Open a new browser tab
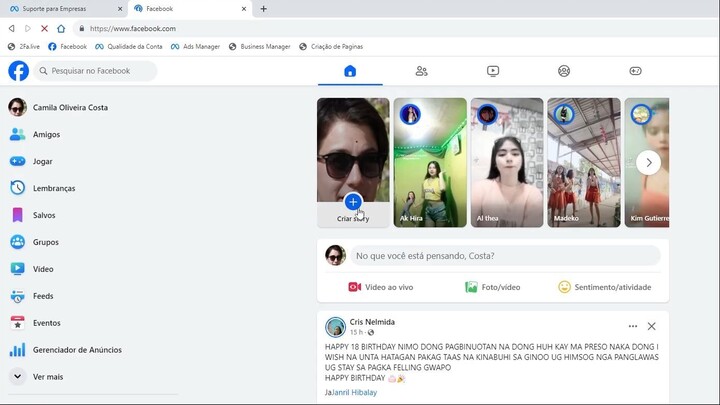The width and height of the screenshot is (720, 405). pyautogui.click(x=264, y=9)
